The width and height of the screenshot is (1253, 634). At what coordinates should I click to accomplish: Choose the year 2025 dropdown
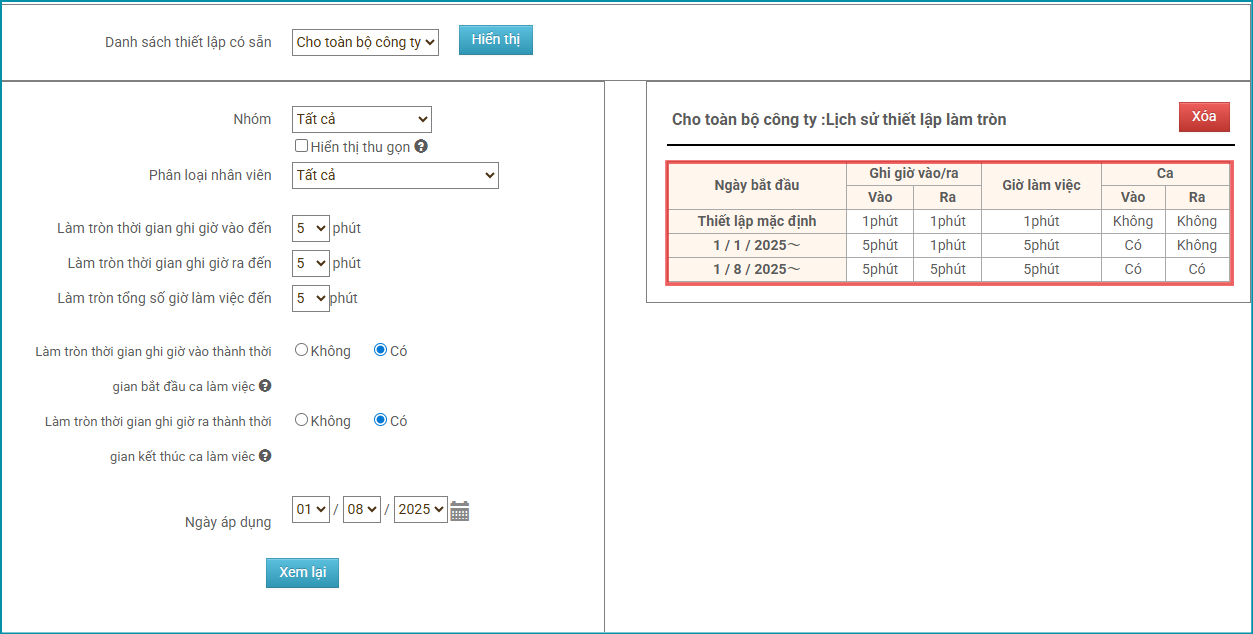[420, 510]
